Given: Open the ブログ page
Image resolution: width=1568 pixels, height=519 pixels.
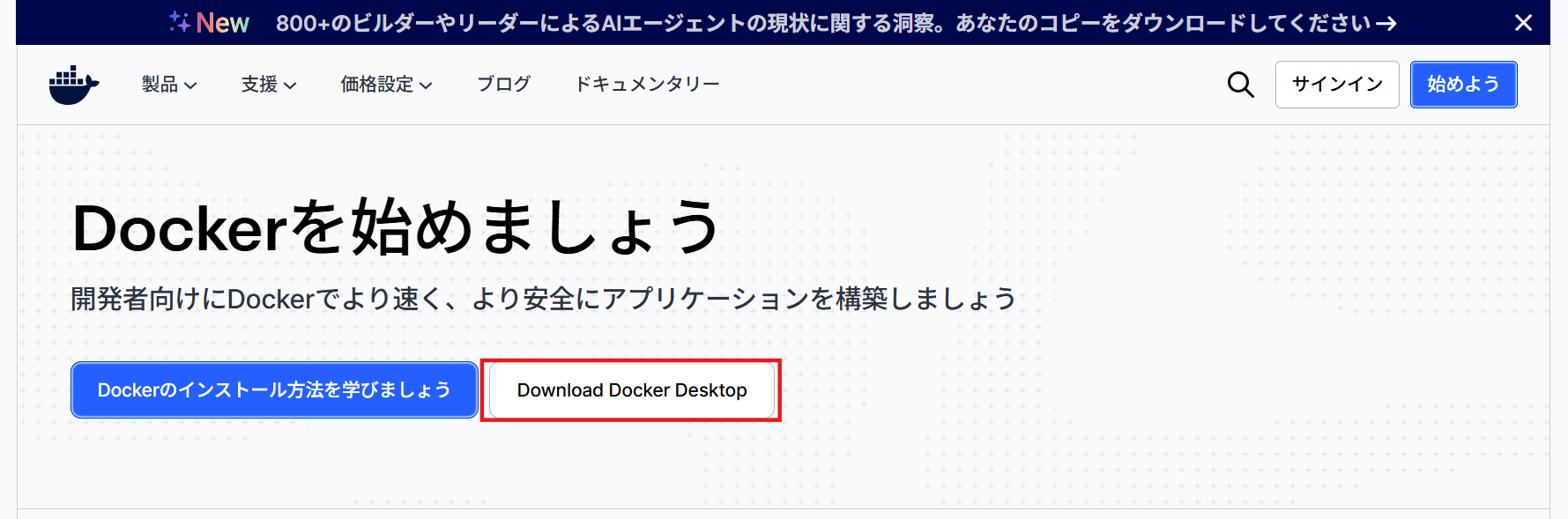Looking at the screenshot, I should [503, 85].
